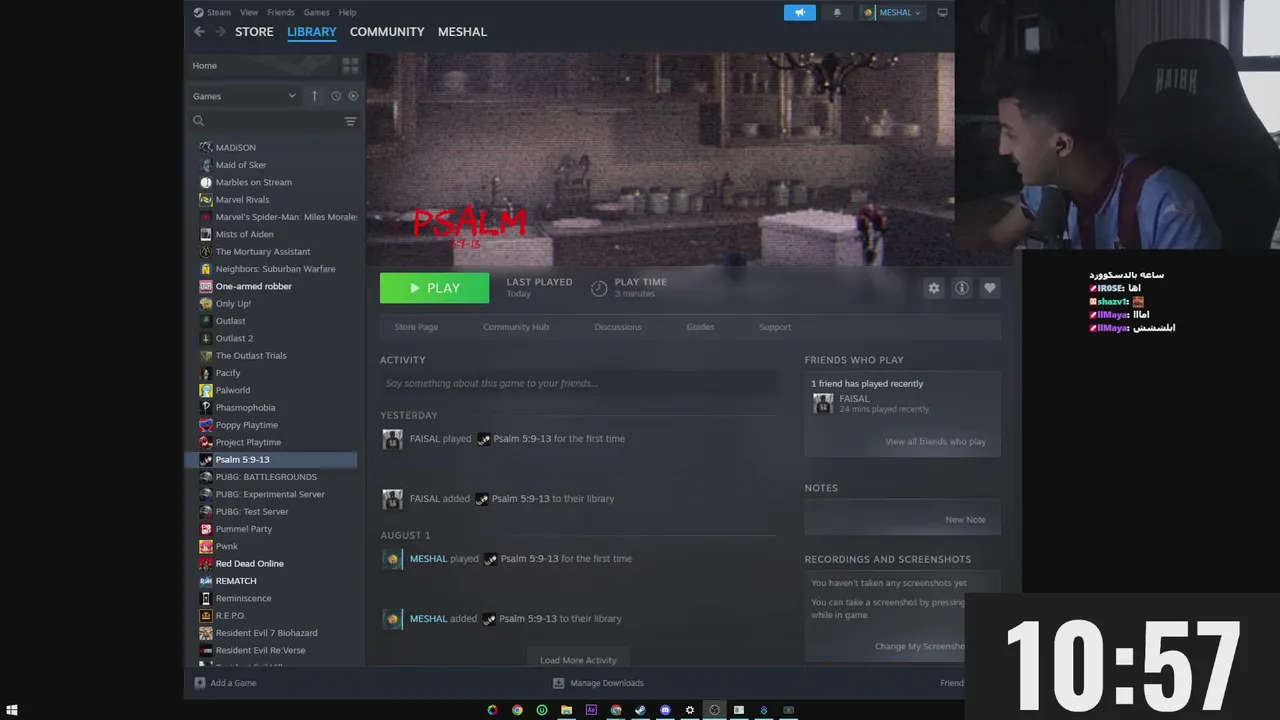
Task: Open OBS Studio from the taskbar
Action: [714, 710]
